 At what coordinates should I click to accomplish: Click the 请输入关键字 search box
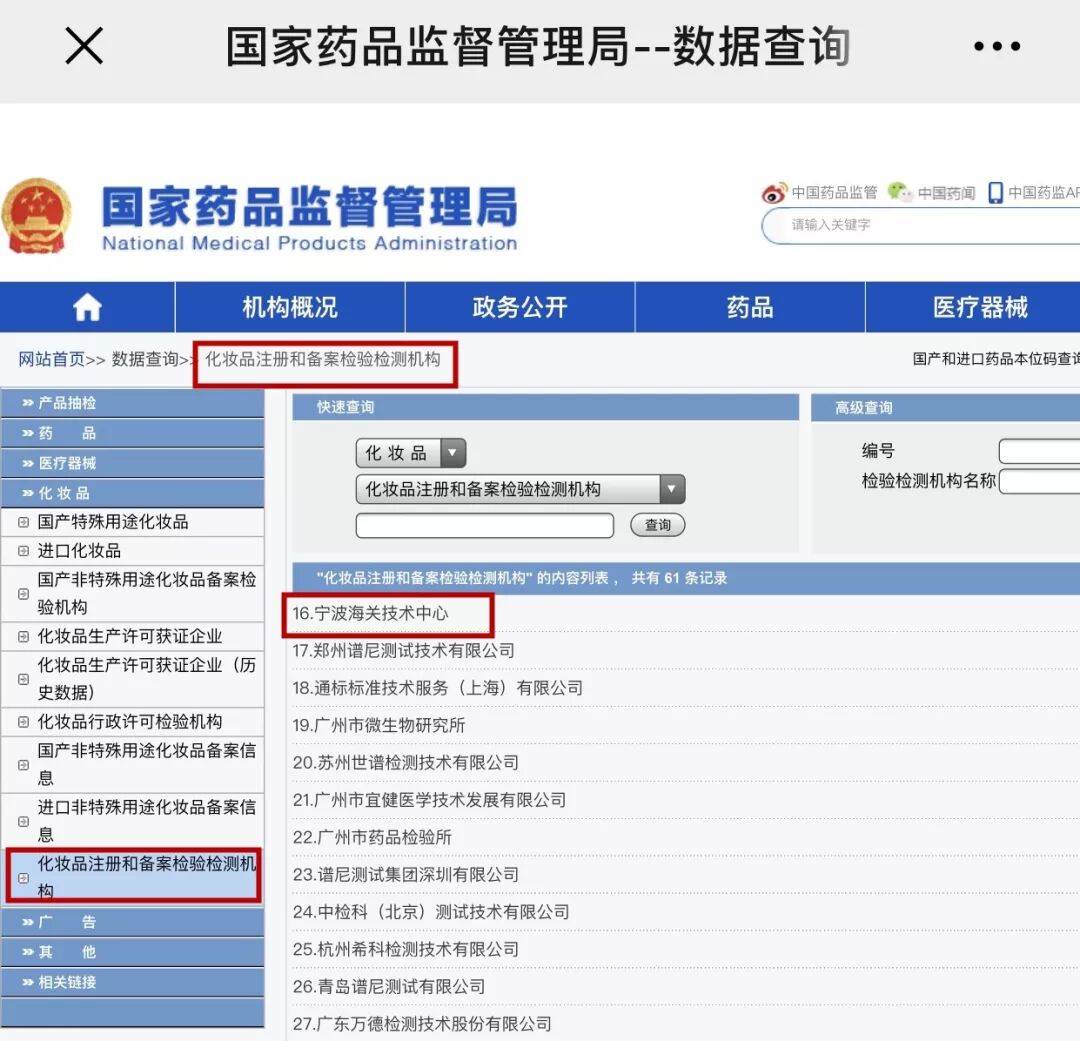click(x=923, y=225)
